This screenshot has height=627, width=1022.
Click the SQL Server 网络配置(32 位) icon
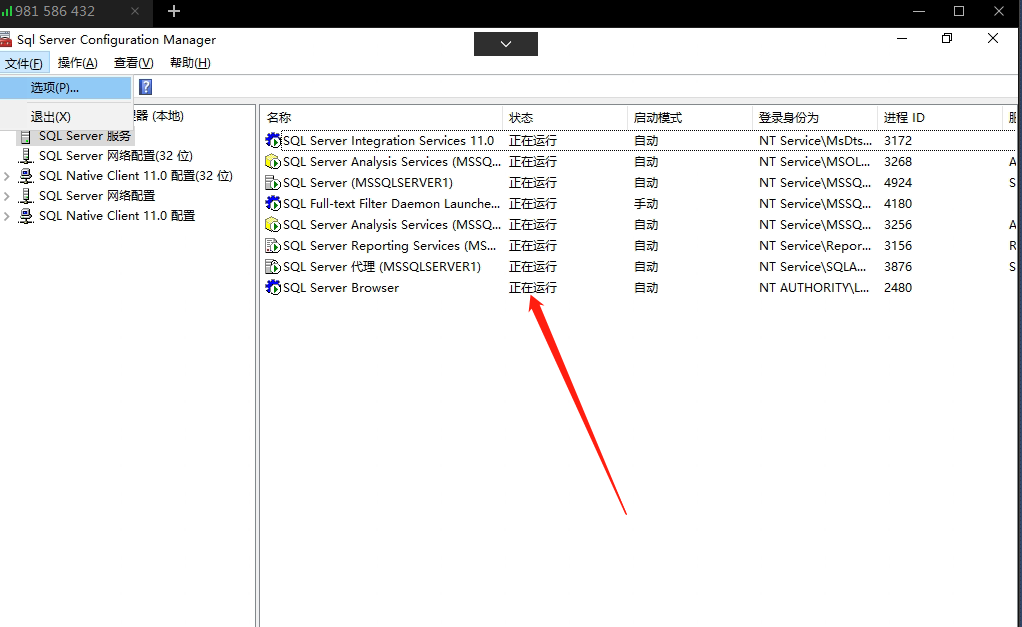tap(25, 156)
